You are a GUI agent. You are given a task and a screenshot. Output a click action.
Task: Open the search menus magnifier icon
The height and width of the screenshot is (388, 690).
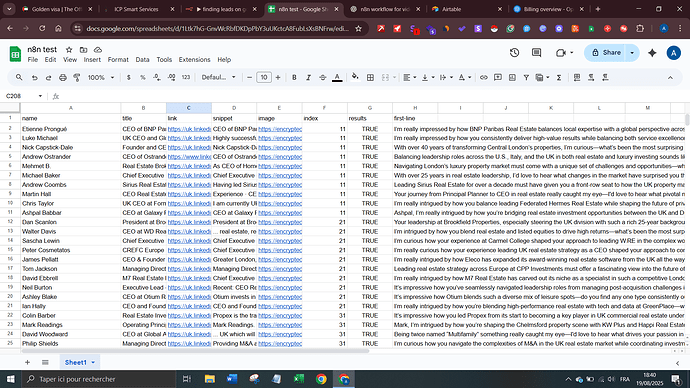click(19, 77)
